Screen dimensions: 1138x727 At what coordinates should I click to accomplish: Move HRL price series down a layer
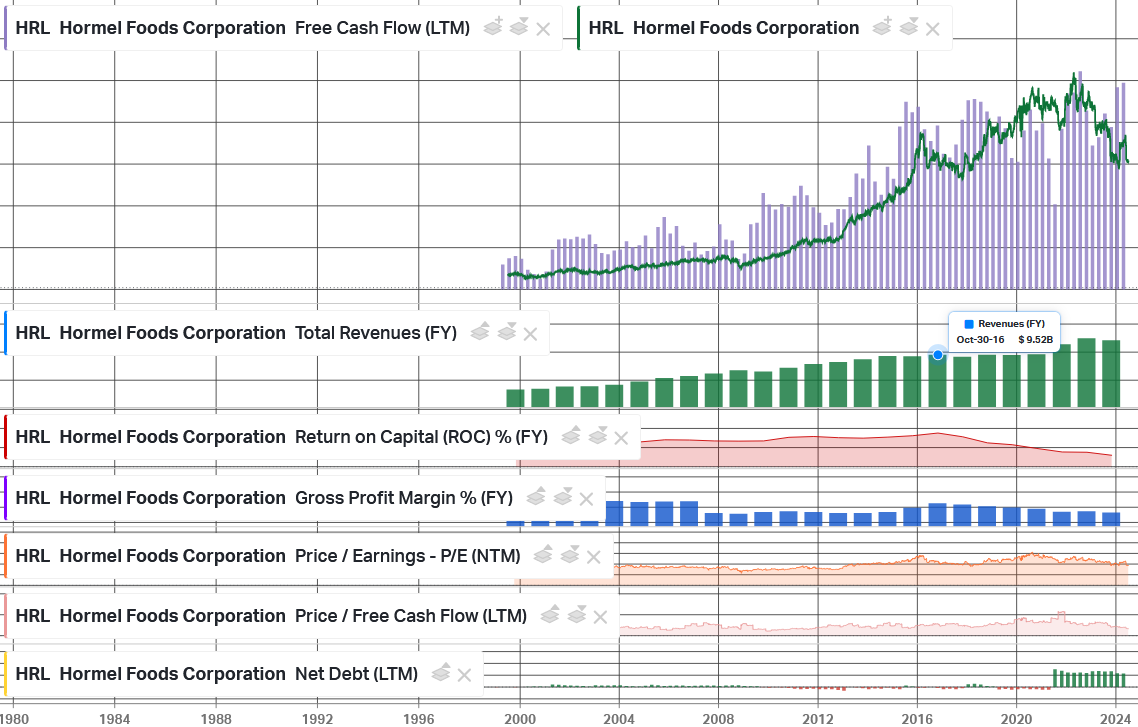(909, 27)
